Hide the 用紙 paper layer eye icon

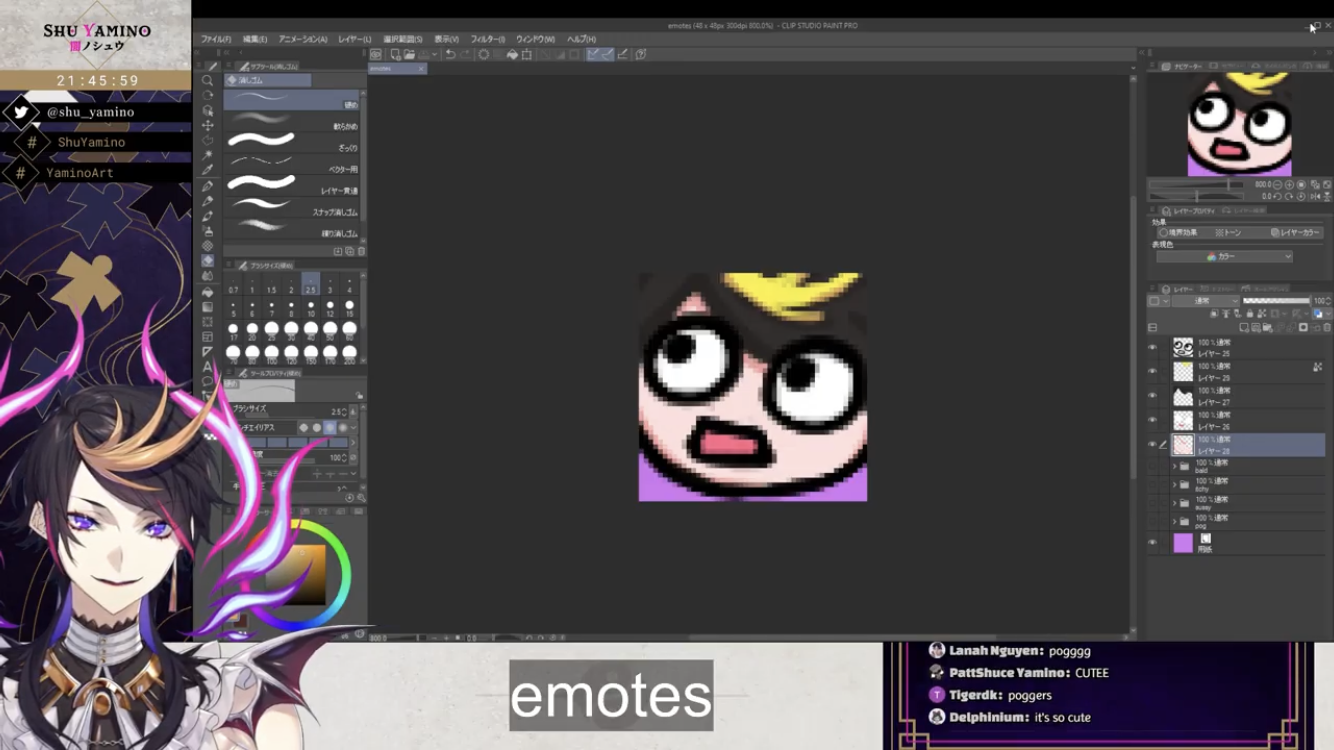[x=1152, y=542]
